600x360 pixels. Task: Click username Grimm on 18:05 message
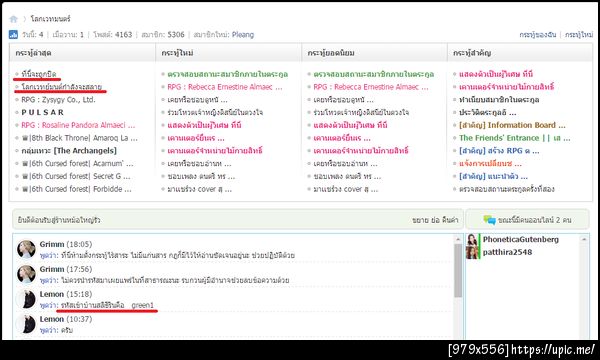(52, 244)
